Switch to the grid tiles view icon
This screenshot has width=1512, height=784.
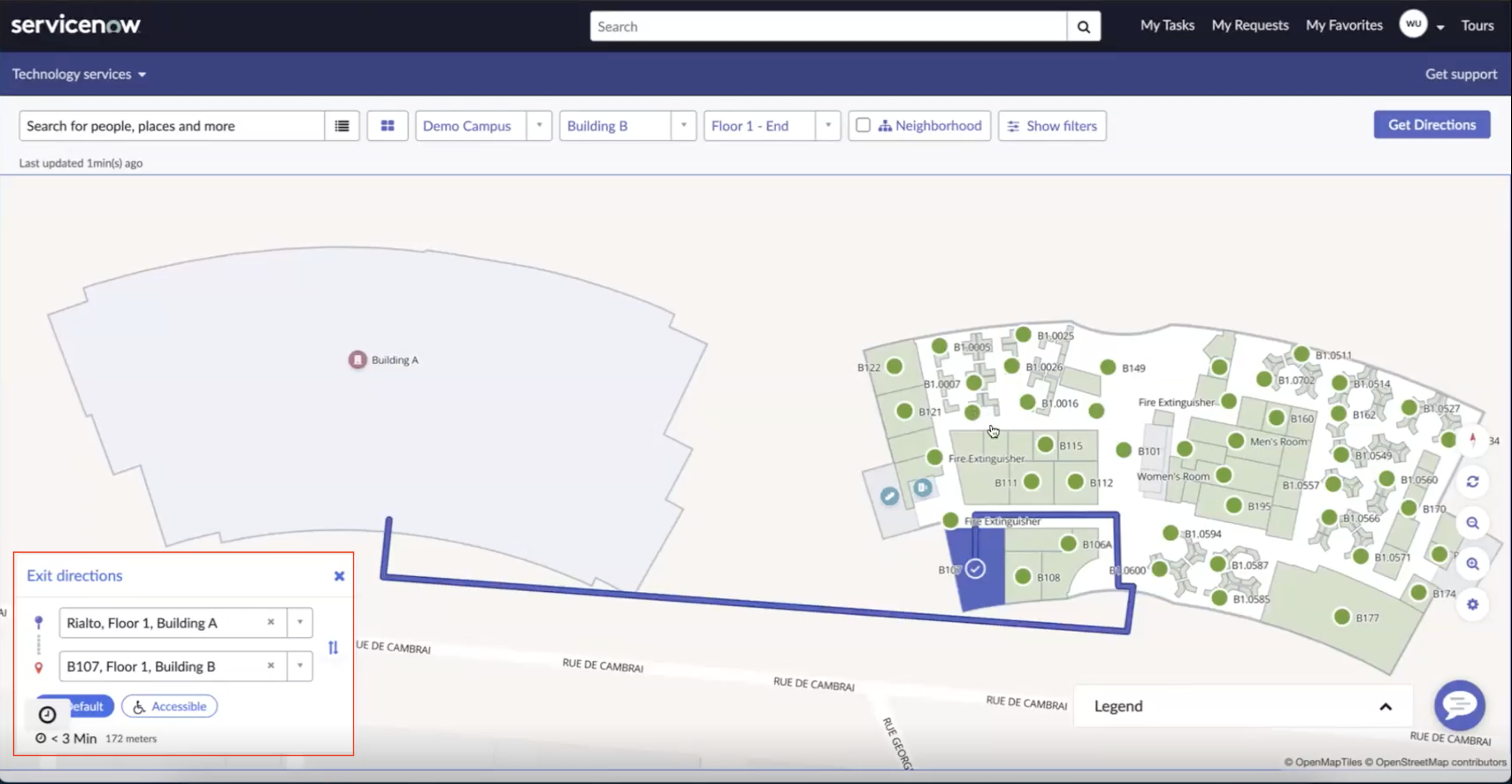pyautogui.click(x=387, y=126)
